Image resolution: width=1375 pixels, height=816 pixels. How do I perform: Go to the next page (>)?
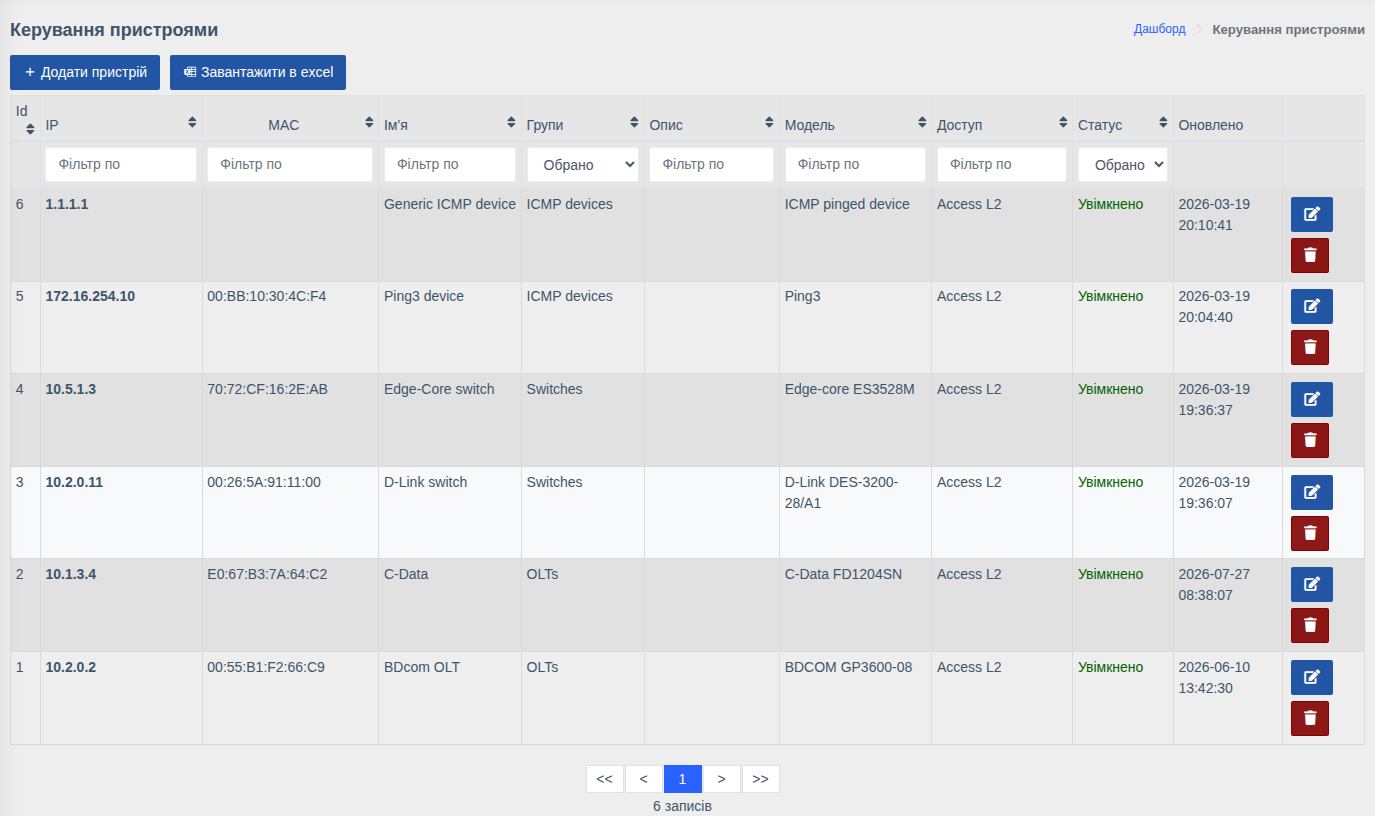click(x=722, y=779)
